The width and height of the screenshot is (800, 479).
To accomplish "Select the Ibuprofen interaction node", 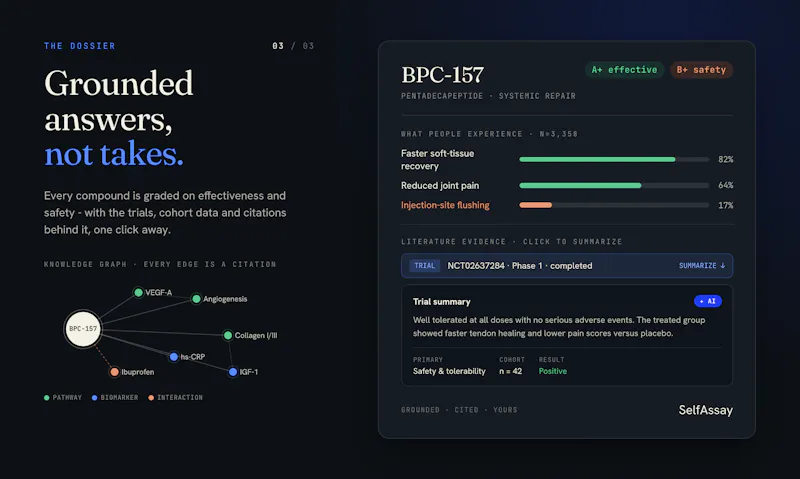I will pyautogui.click(x=115, y=372).
